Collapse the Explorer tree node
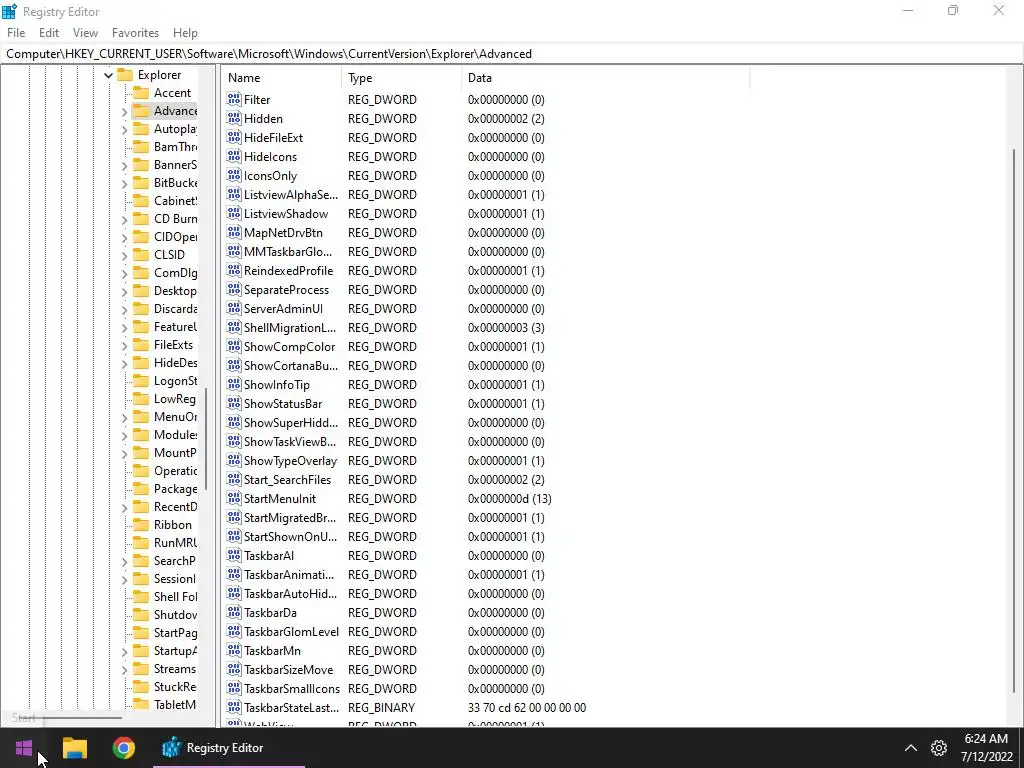The width and height of the screenshot is (1024, 768). click(x=108, y=75)
